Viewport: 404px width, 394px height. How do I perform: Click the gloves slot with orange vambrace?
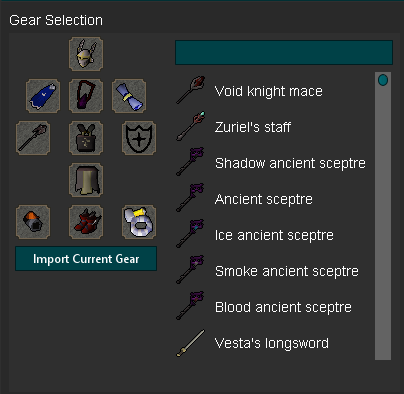pyautogui.click(x=33, y=222)
